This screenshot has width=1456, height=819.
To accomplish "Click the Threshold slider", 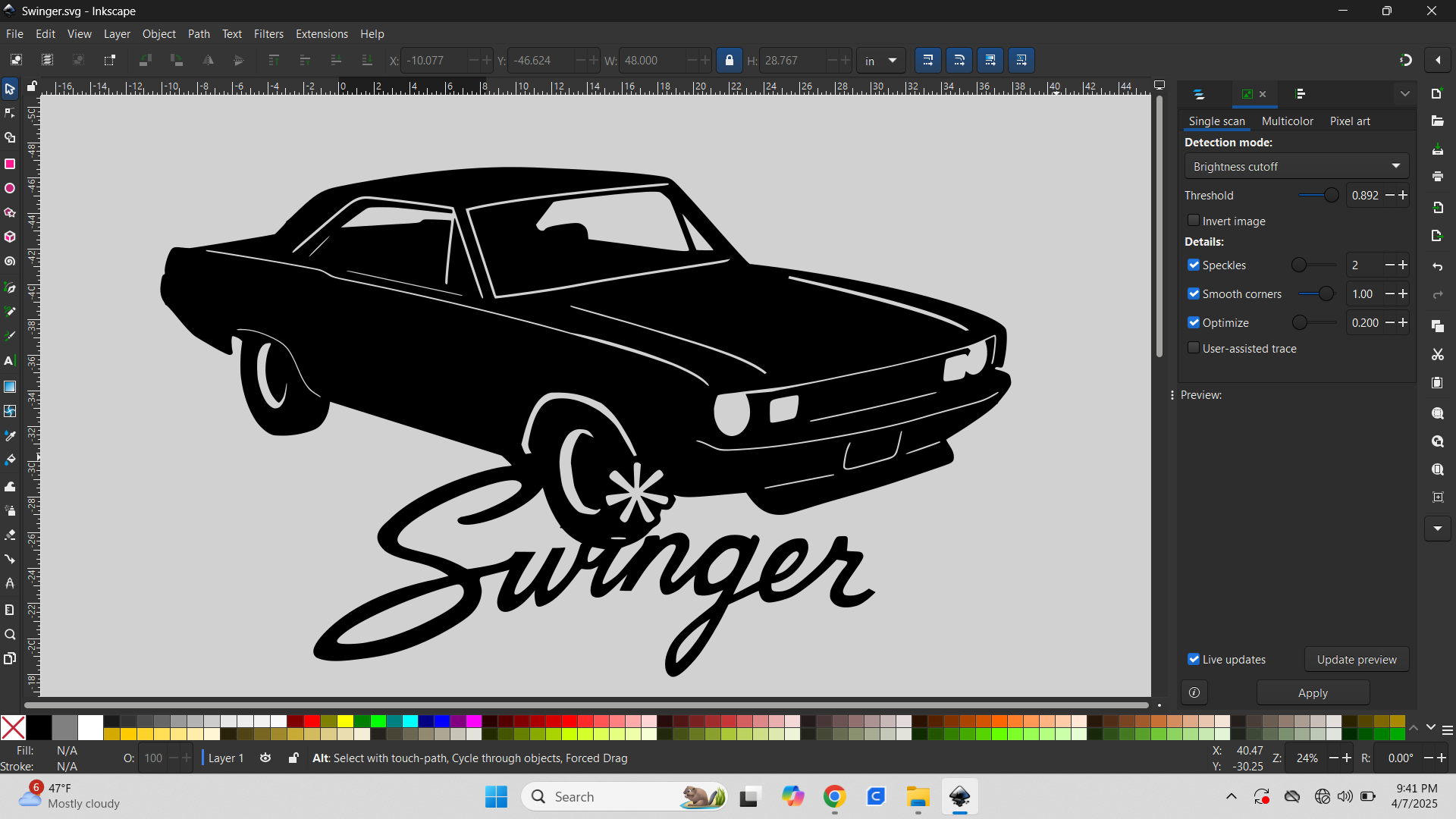I will pos(1318,195).
